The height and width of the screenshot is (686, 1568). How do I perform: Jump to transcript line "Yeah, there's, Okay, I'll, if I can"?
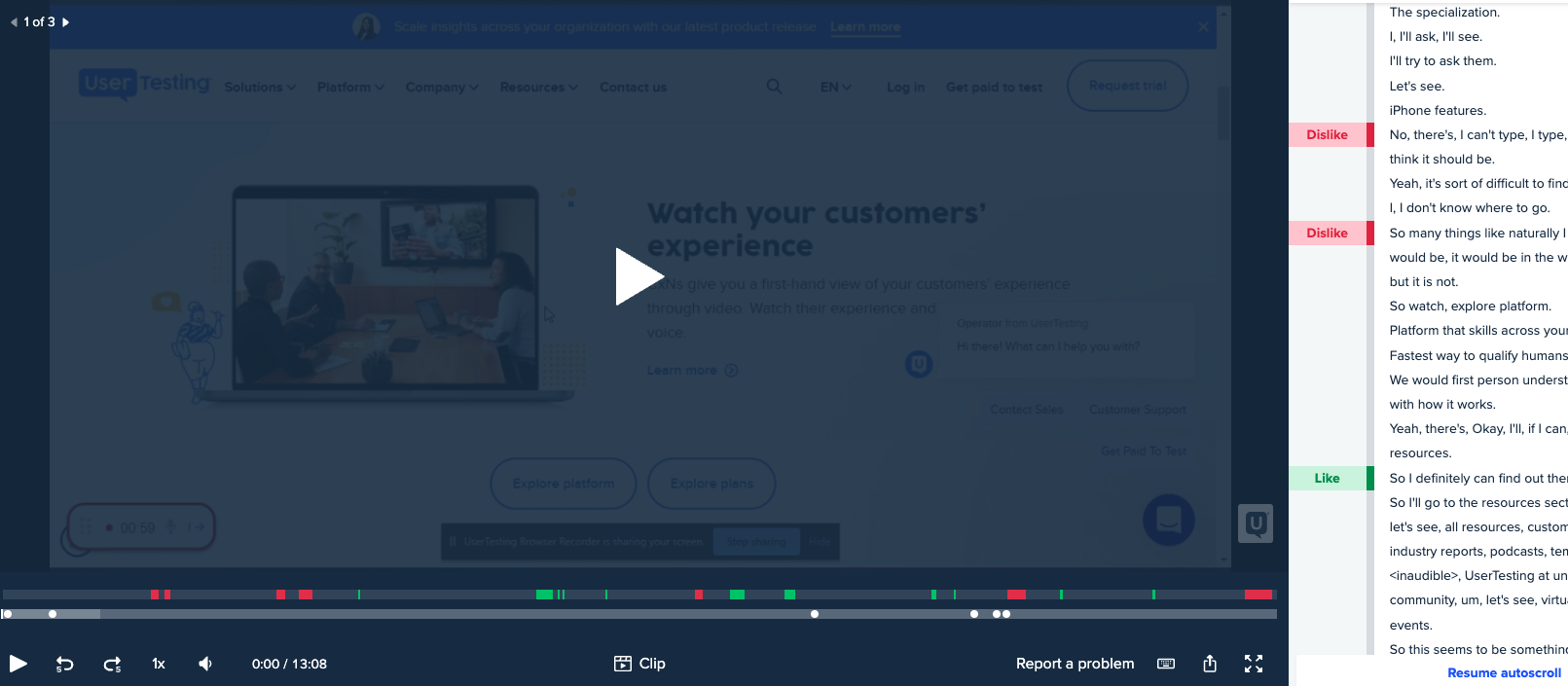point(1477,429)
